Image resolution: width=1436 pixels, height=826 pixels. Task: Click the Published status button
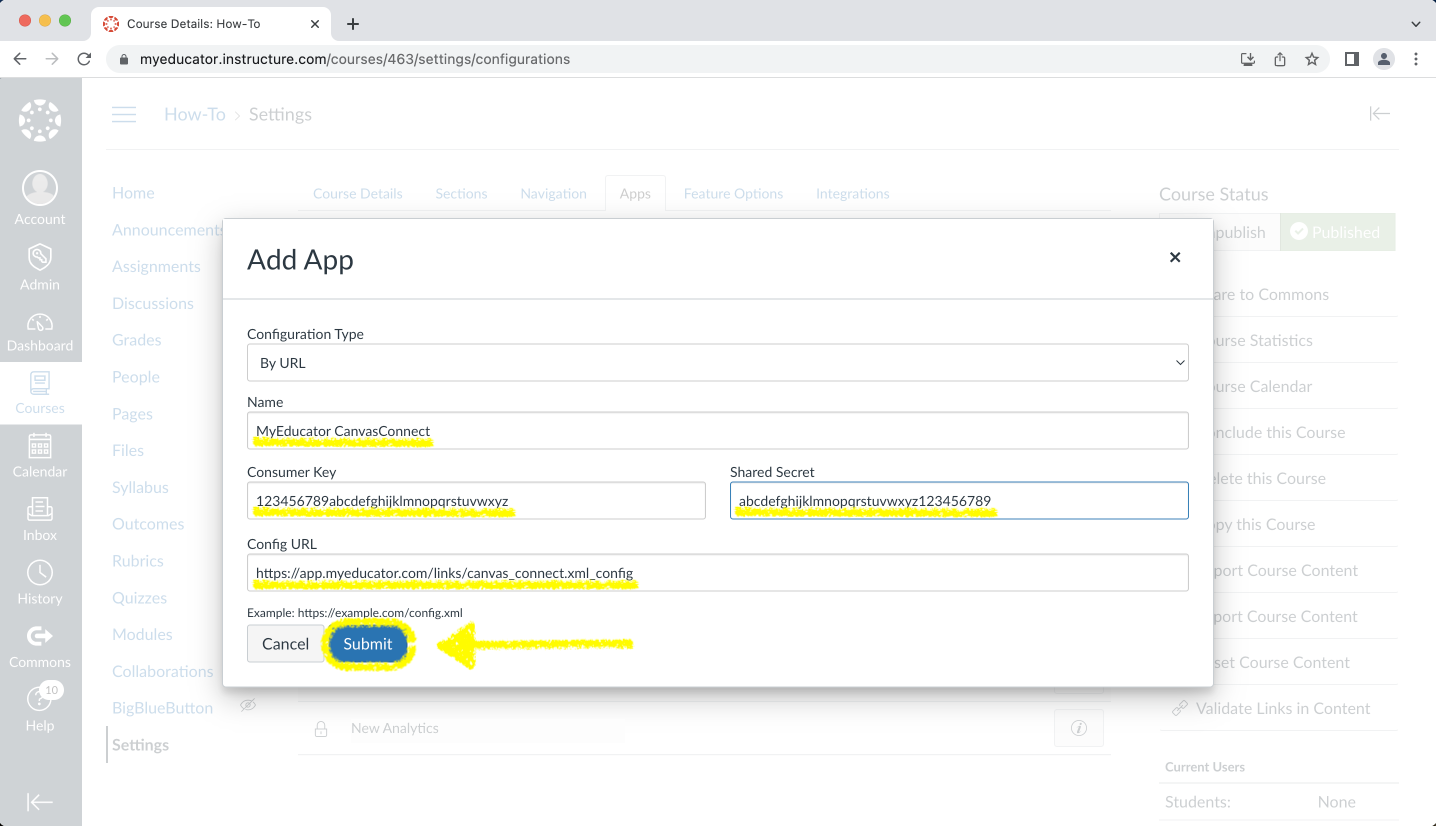1336,232
